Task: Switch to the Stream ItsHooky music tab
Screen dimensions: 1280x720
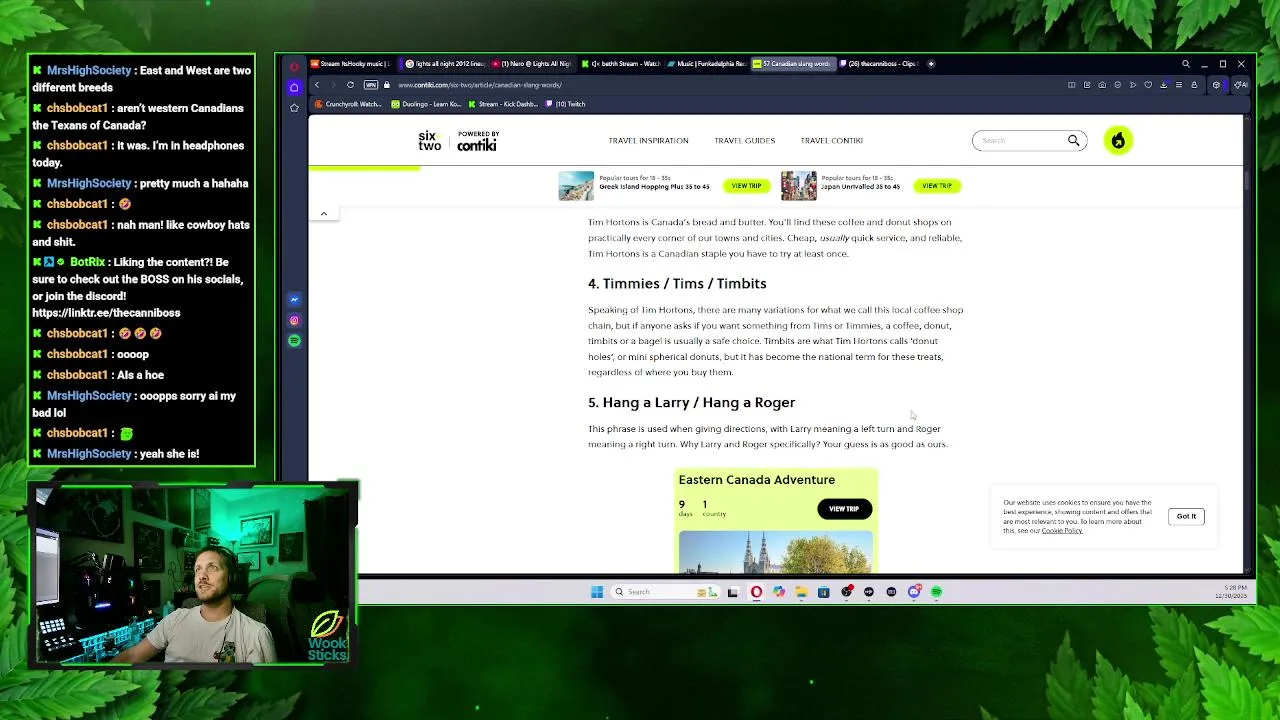Action: (x=349, y=64)
